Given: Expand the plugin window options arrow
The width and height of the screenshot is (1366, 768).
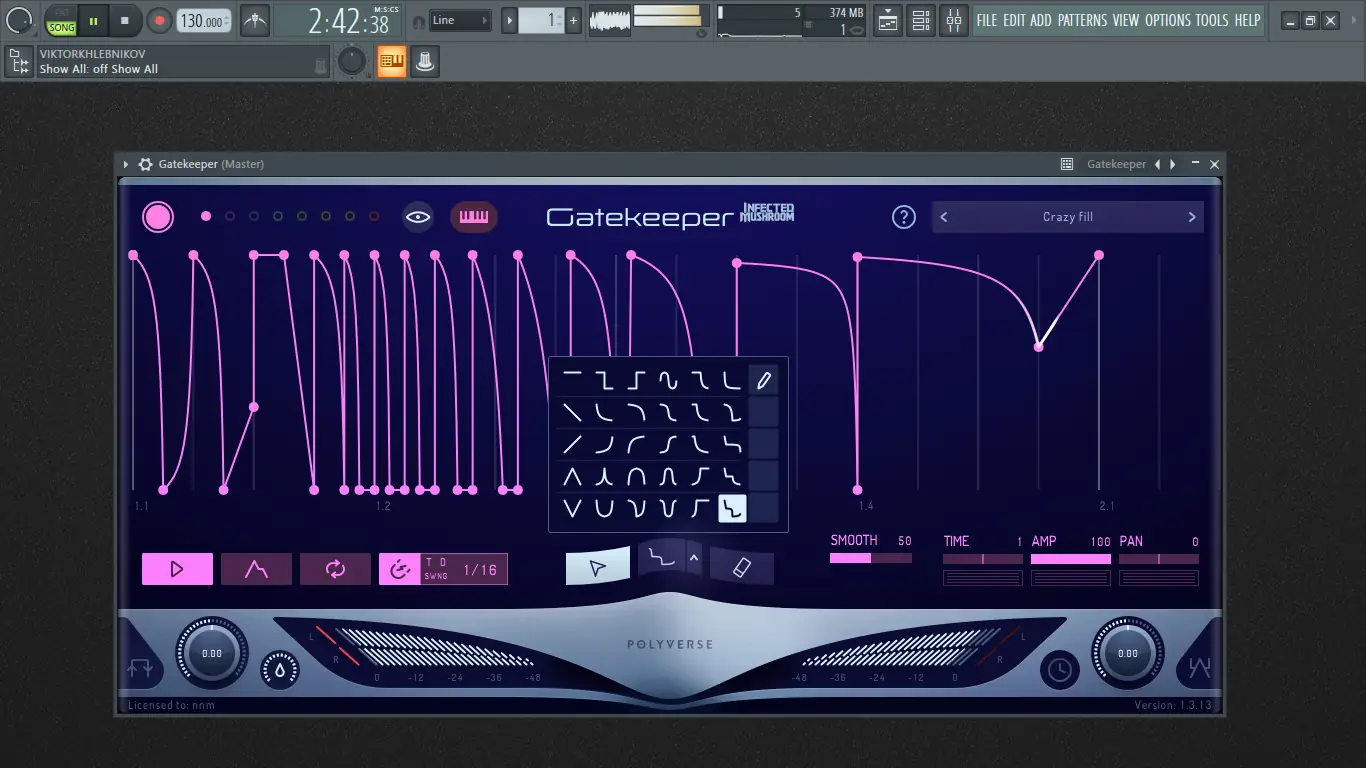Looking at the screenshot, I should click(126, 164).
